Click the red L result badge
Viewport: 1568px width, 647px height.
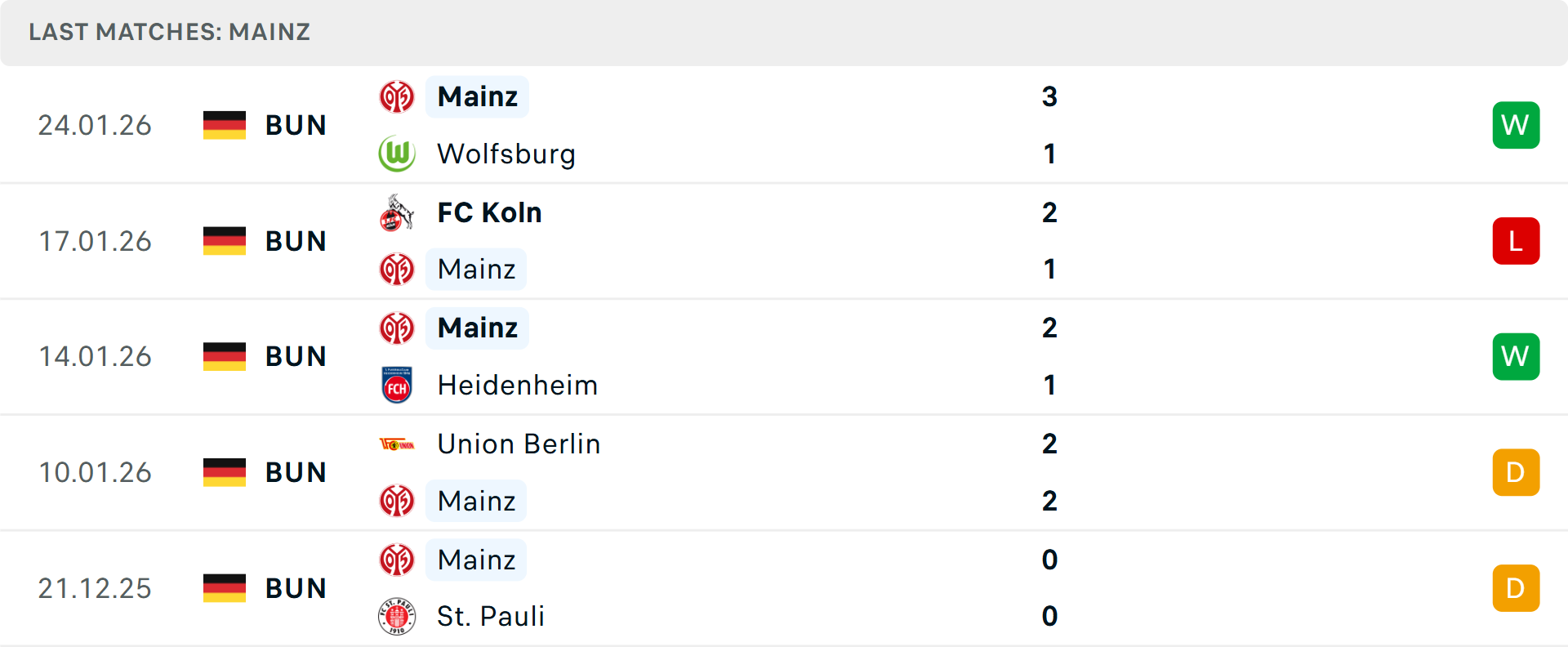click(1516, 241)
